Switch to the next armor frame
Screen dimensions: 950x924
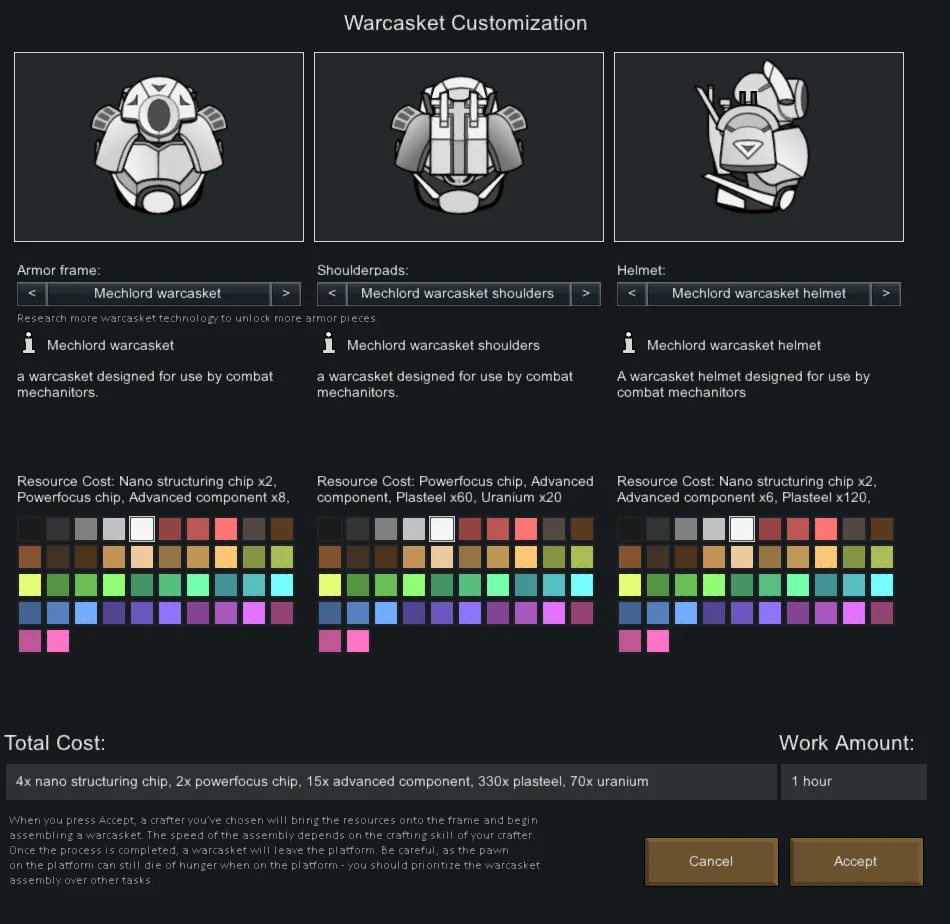(286, 294)
